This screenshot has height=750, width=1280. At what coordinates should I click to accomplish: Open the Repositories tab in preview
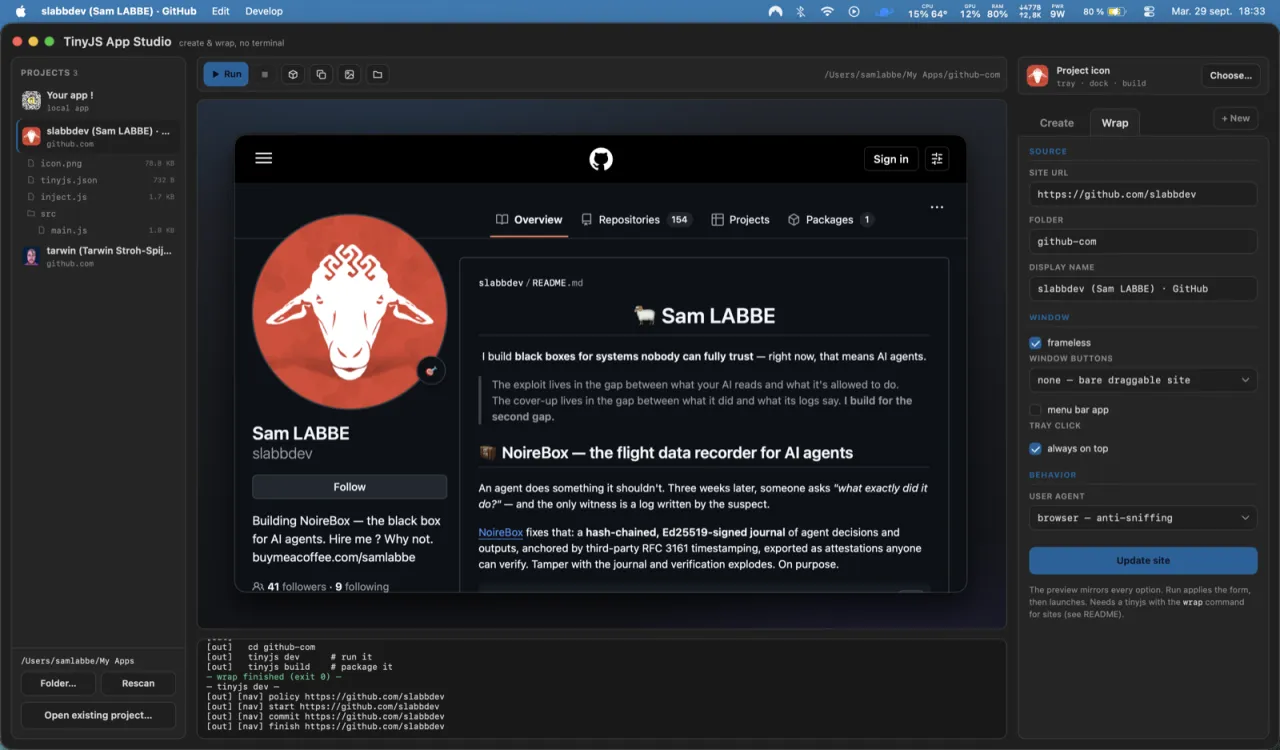coord(636,220)
